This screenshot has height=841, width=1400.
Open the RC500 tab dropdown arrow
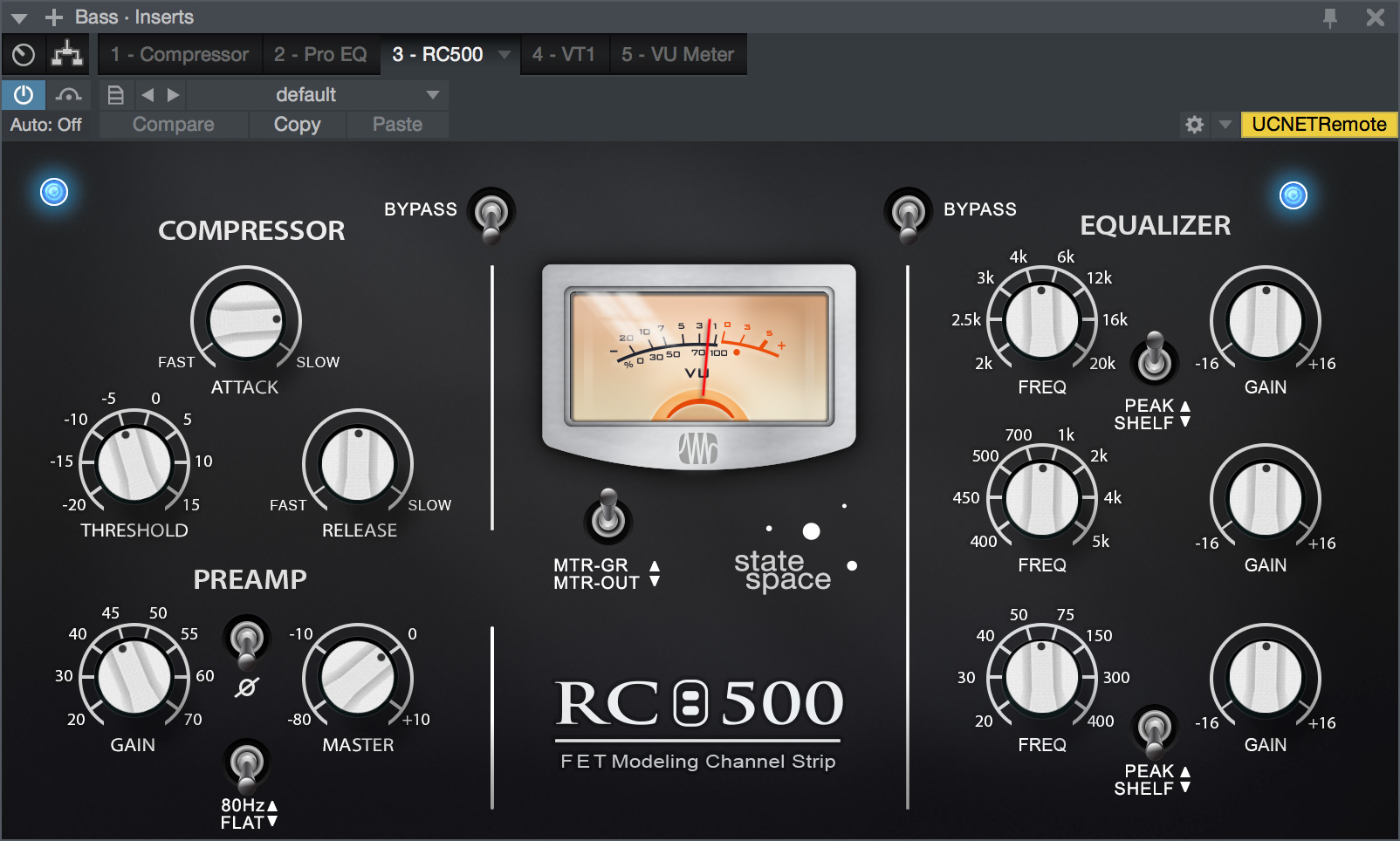(504, 54)
